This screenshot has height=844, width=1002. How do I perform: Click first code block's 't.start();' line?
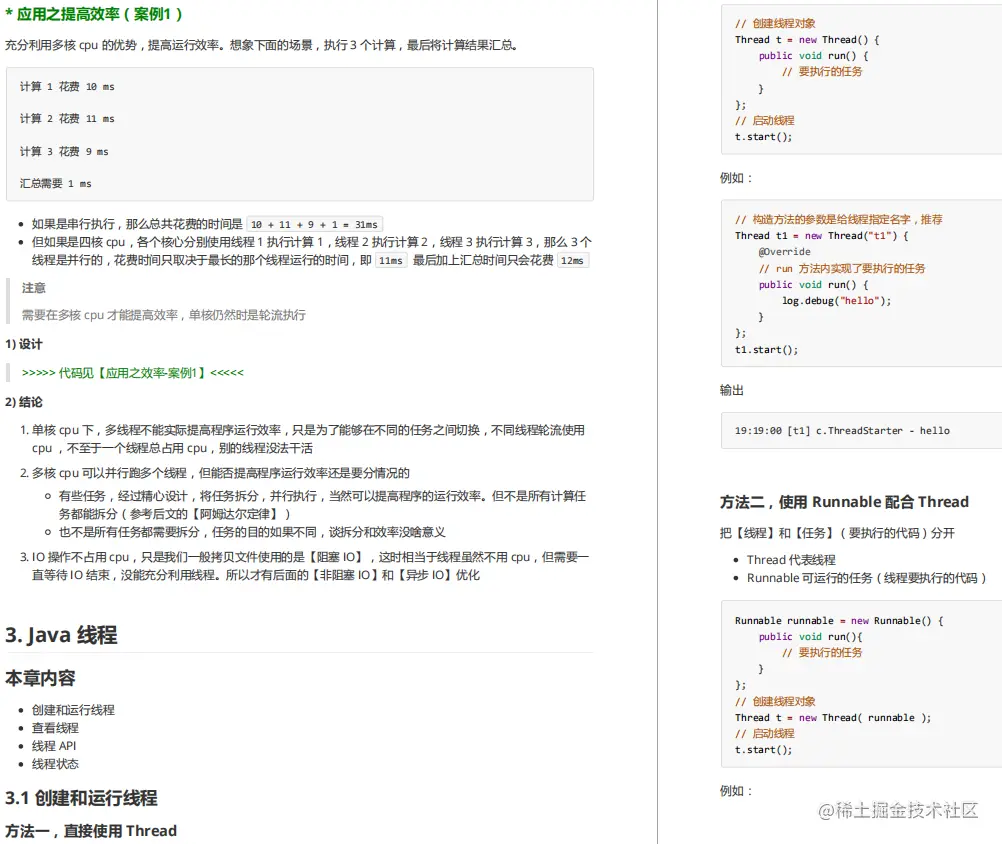pos(763,137)
